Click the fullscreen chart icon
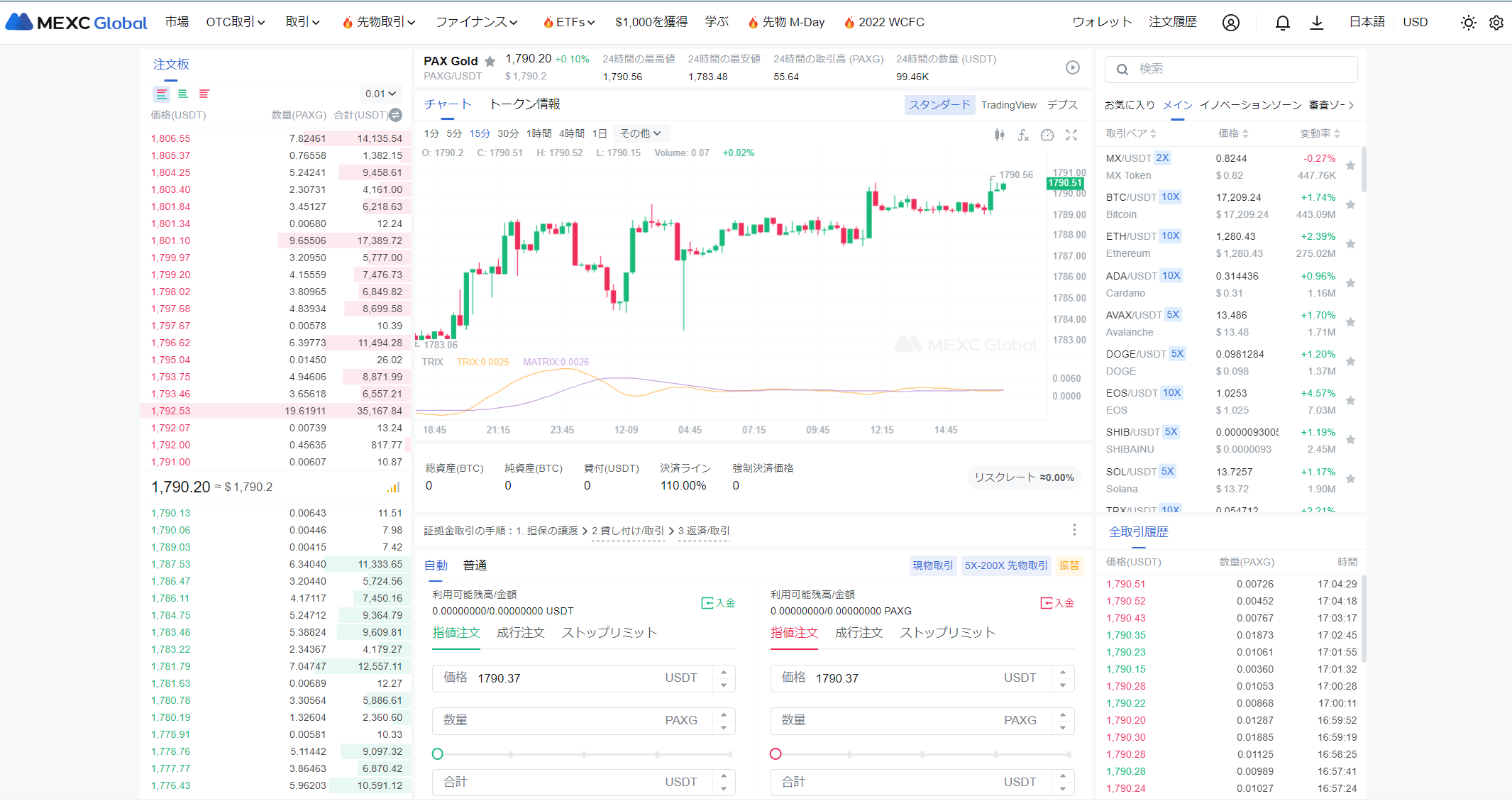Image resolution: width=1512 pixels, height=801 pixels. 1071,135
